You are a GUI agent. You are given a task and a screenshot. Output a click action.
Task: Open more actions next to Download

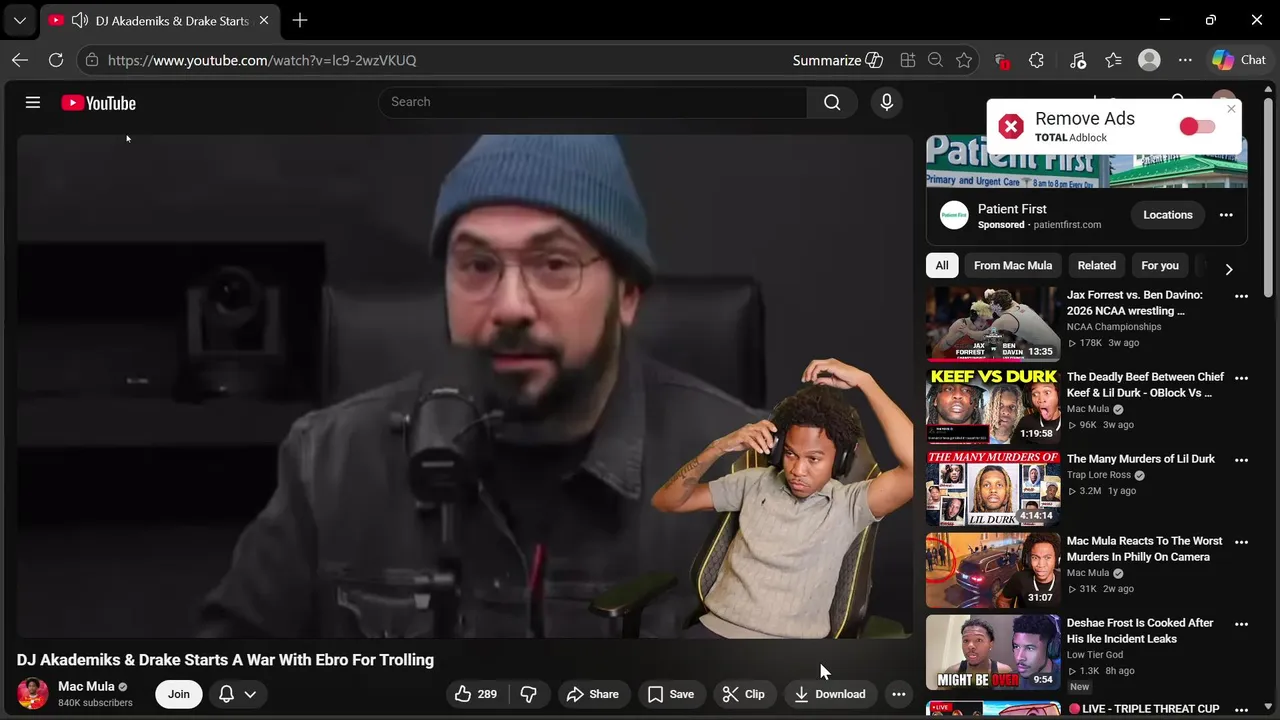click(899, 694)
